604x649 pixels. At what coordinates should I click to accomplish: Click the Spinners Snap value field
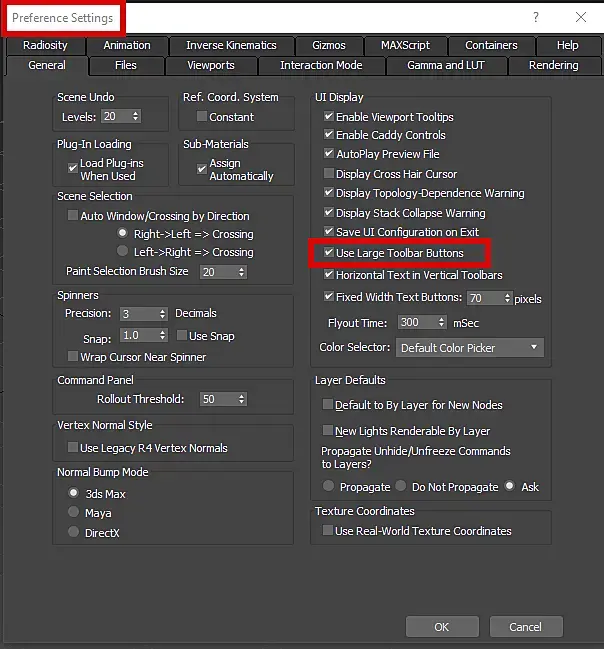(139, 335)
